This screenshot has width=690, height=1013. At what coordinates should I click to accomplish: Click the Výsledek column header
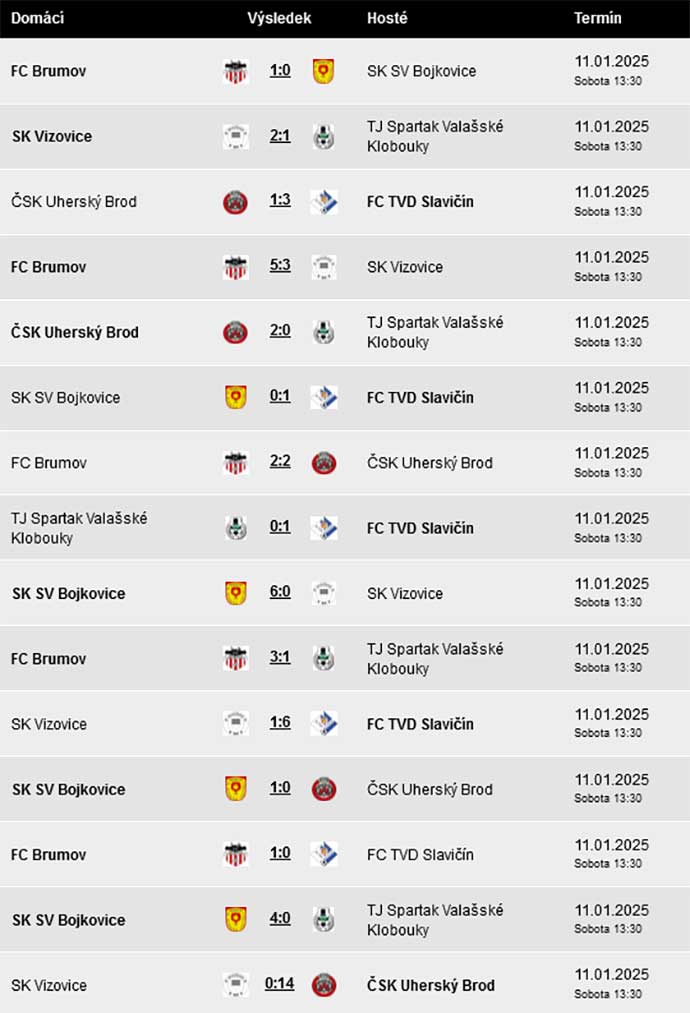tap(279, 18)
